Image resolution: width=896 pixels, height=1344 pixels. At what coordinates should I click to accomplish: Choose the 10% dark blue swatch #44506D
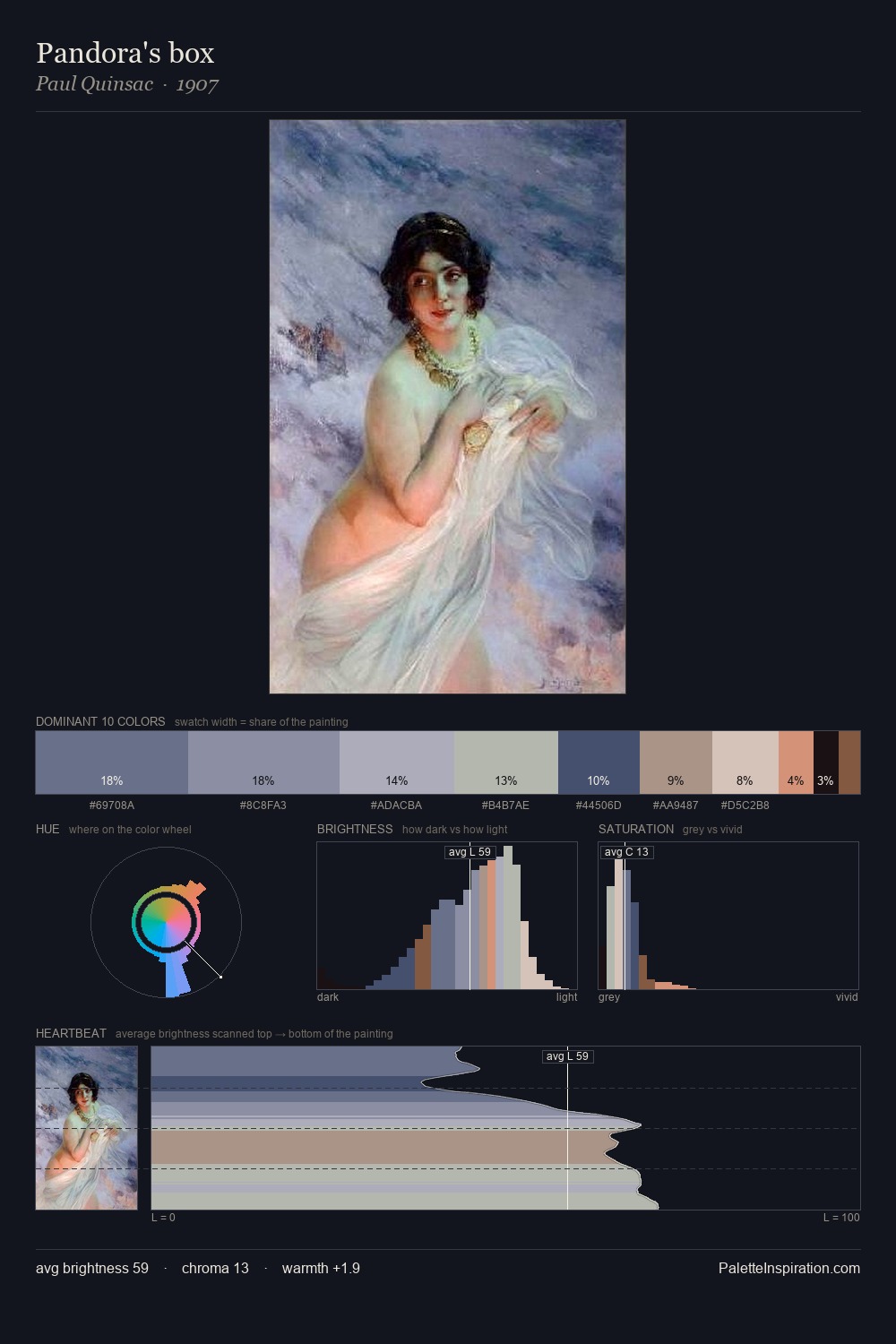click(x=599, y=762)
